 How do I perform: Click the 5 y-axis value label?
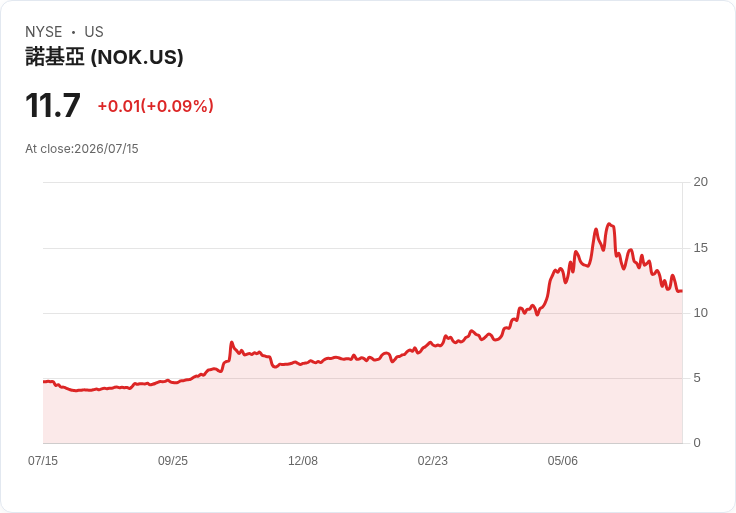click(697, 378)
